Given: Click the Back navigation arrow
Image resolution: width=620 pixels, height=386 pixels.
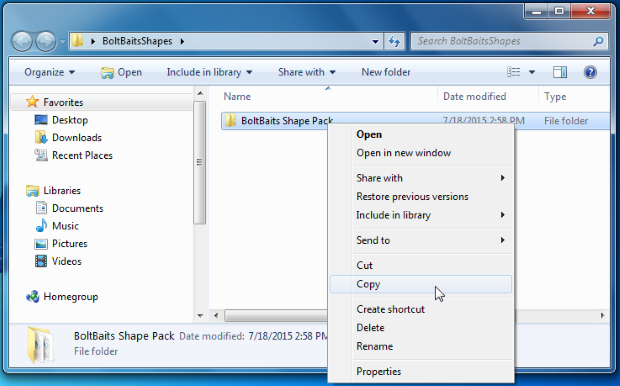Looking at the screenshot, I should [22, 41].
